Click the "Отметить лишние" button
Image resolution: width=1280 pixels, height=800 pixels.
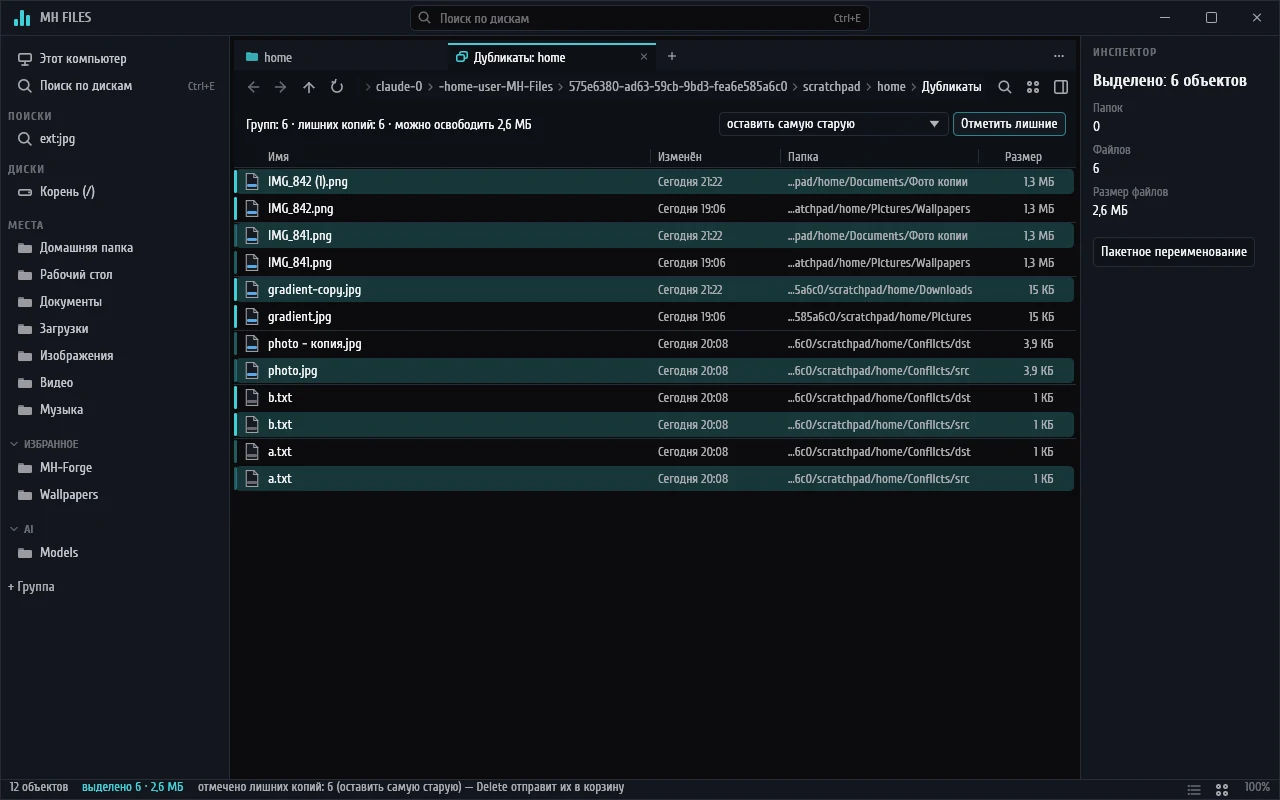[1009, 124]
